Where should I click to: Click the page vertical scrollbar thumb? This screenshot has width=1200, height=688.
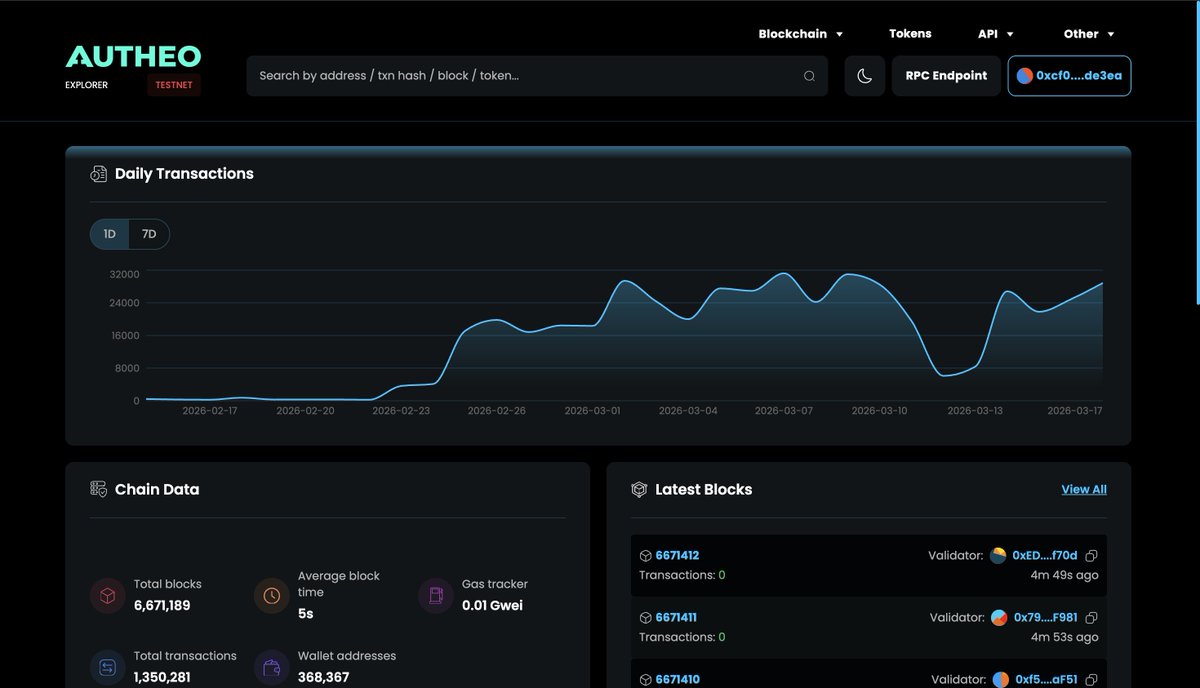click(1197, 152)
